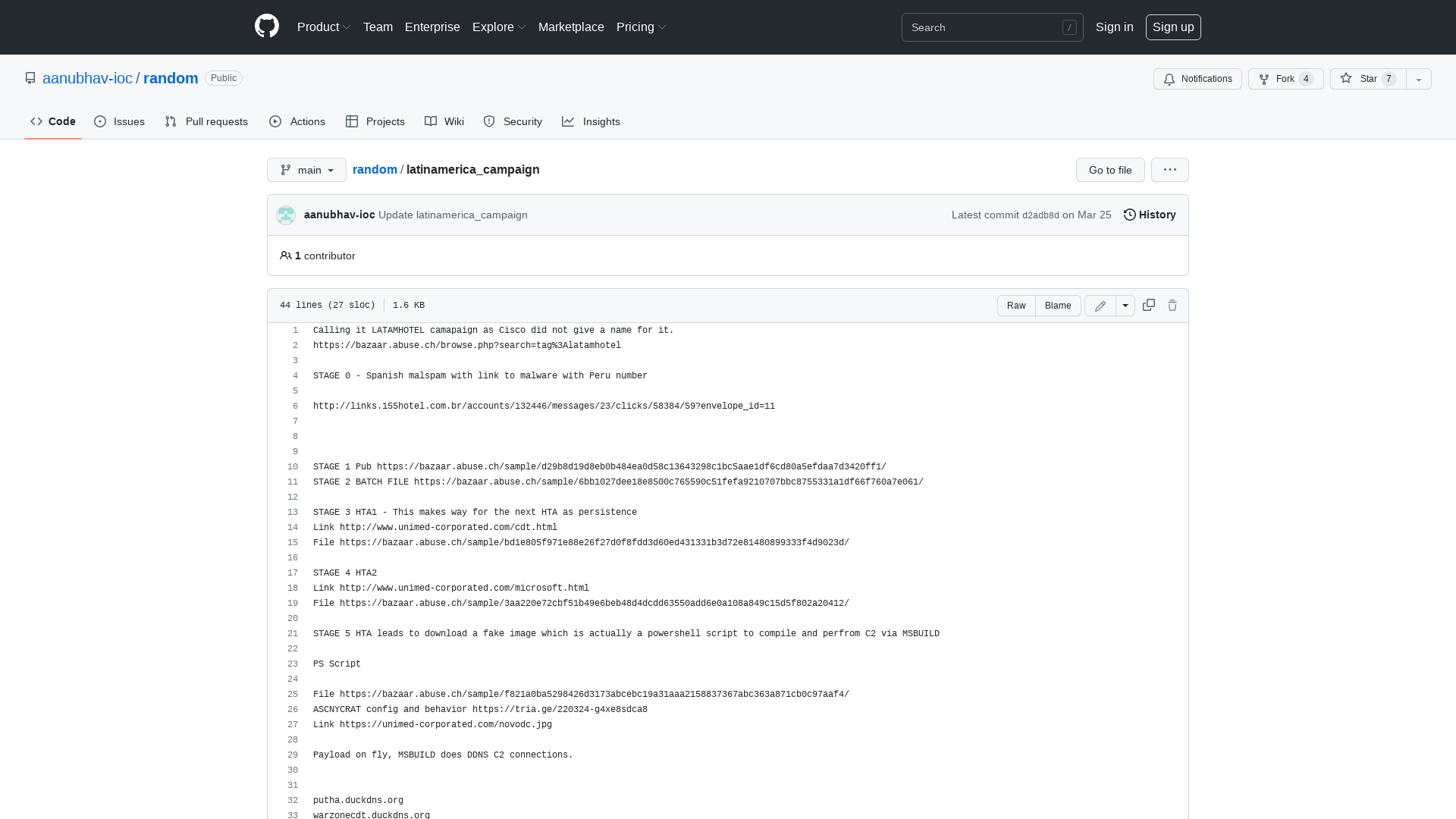Go to Enterprise page
This screenshot has width=1456, height=819.
(x=432, y=27)
